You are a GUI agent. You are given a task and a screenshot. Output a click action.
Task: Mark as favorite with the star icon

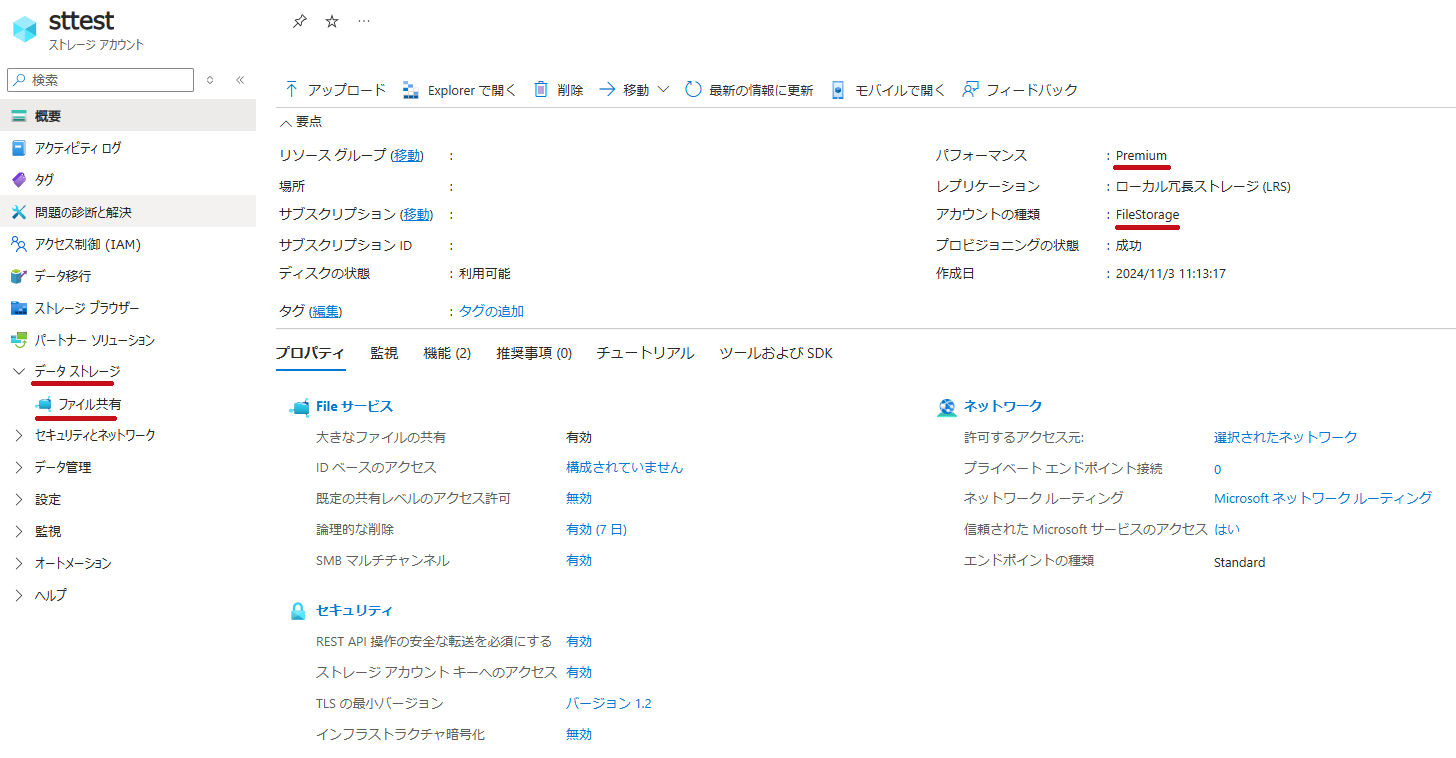(x=332, y=21)
